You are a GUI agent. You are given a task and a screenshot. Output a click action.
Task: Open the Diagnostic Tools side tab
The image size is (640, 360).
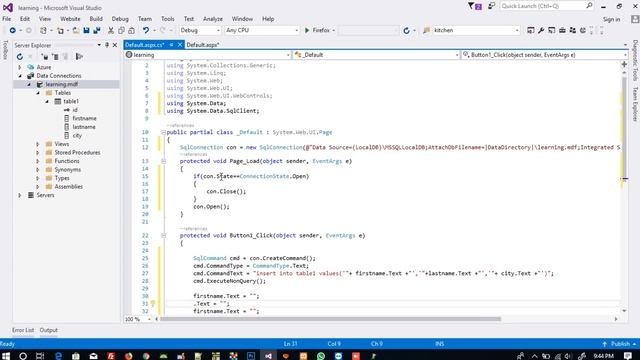tap(635, 60)
